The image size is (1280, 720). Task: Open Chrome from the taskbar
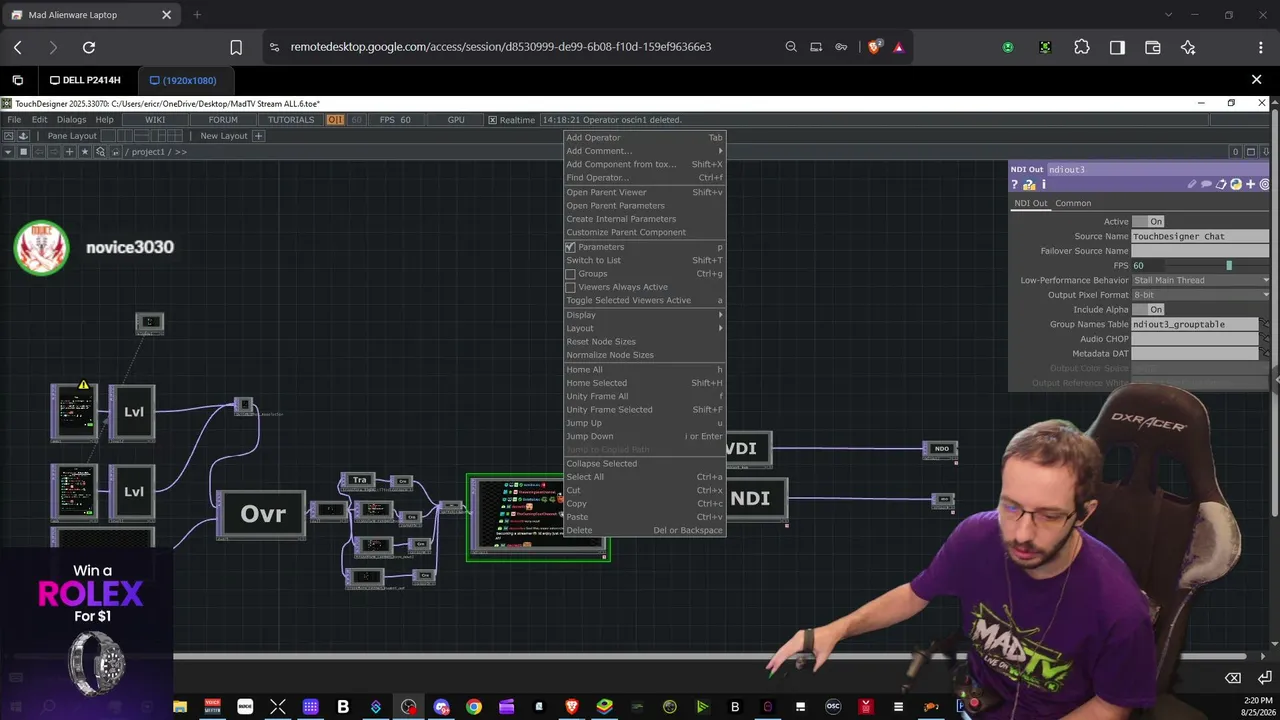point(474,707)
